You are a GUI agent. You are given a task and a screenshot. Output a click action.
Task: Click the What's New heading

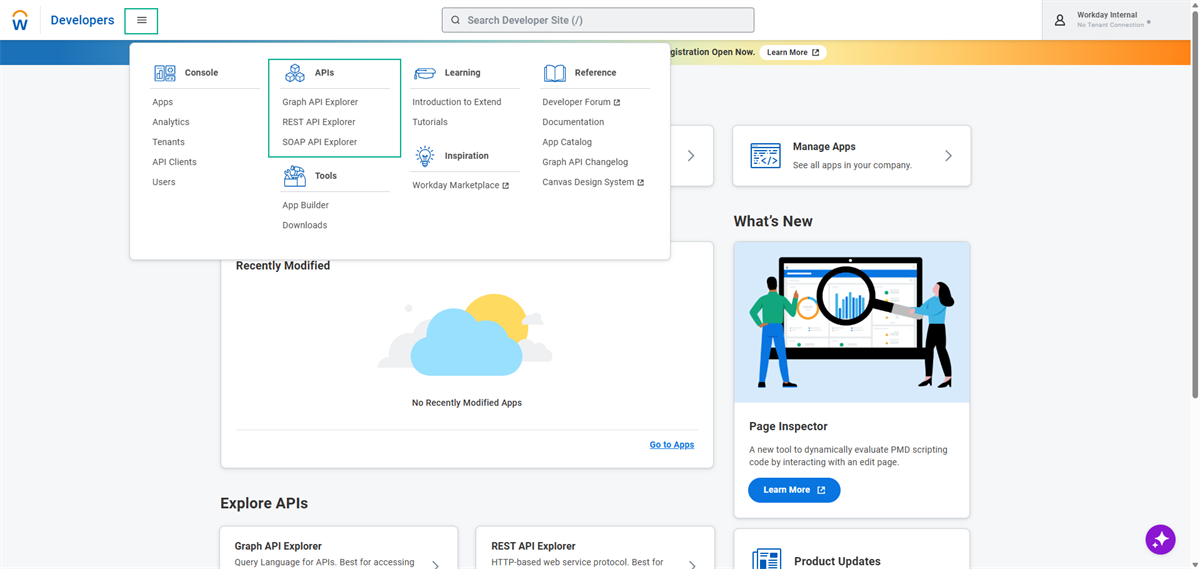pyautogui.click(x=773, y=221)
